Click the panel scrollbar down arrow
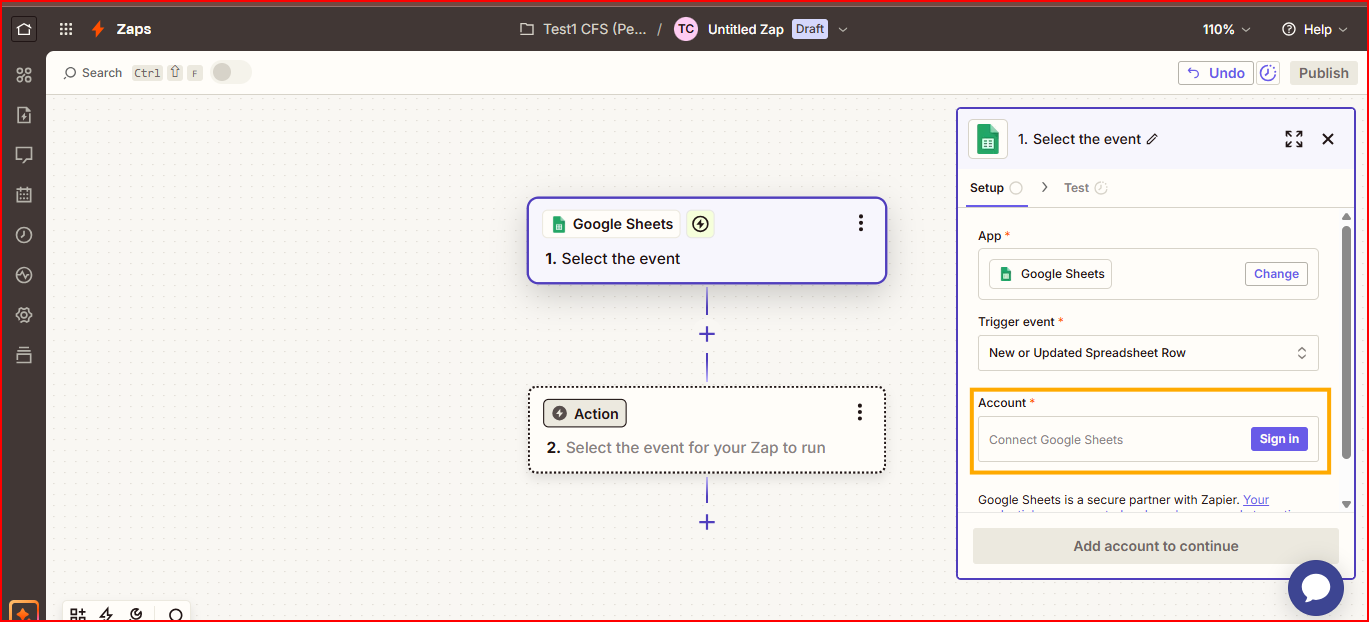1369x622 pixels. pos(1346,505)
